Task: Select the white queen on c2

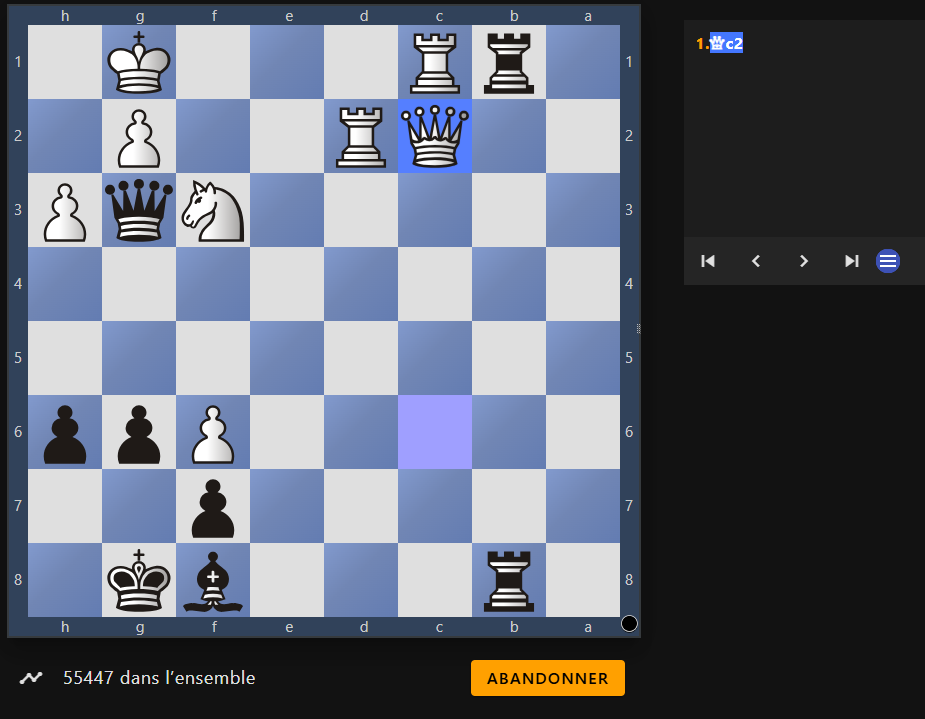Action: (x=435, y=136)
